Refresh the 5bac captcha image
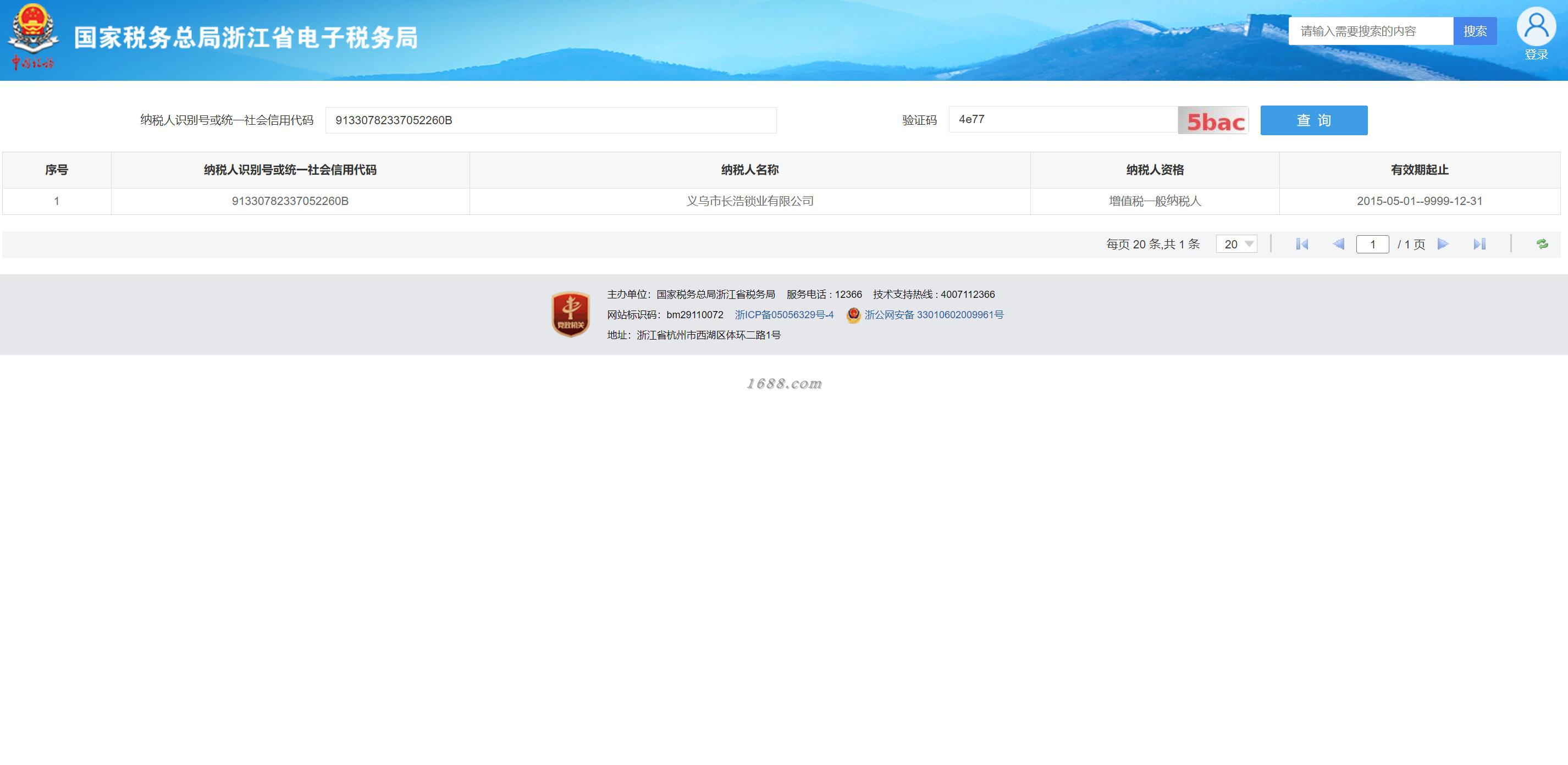This screenshot has height=765, width=1568. (x=1213, y=120)
